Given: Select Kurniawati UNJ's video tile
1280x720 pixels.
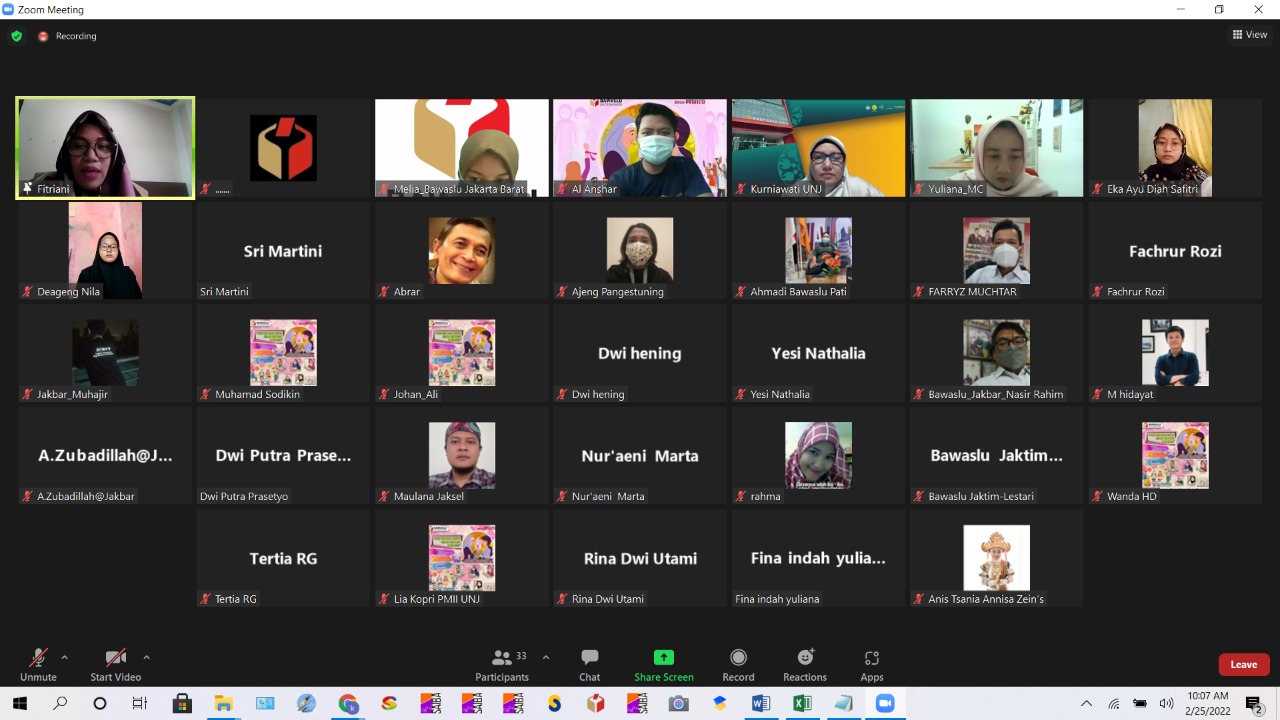Looking at the screenshot, I should (818, 148).
